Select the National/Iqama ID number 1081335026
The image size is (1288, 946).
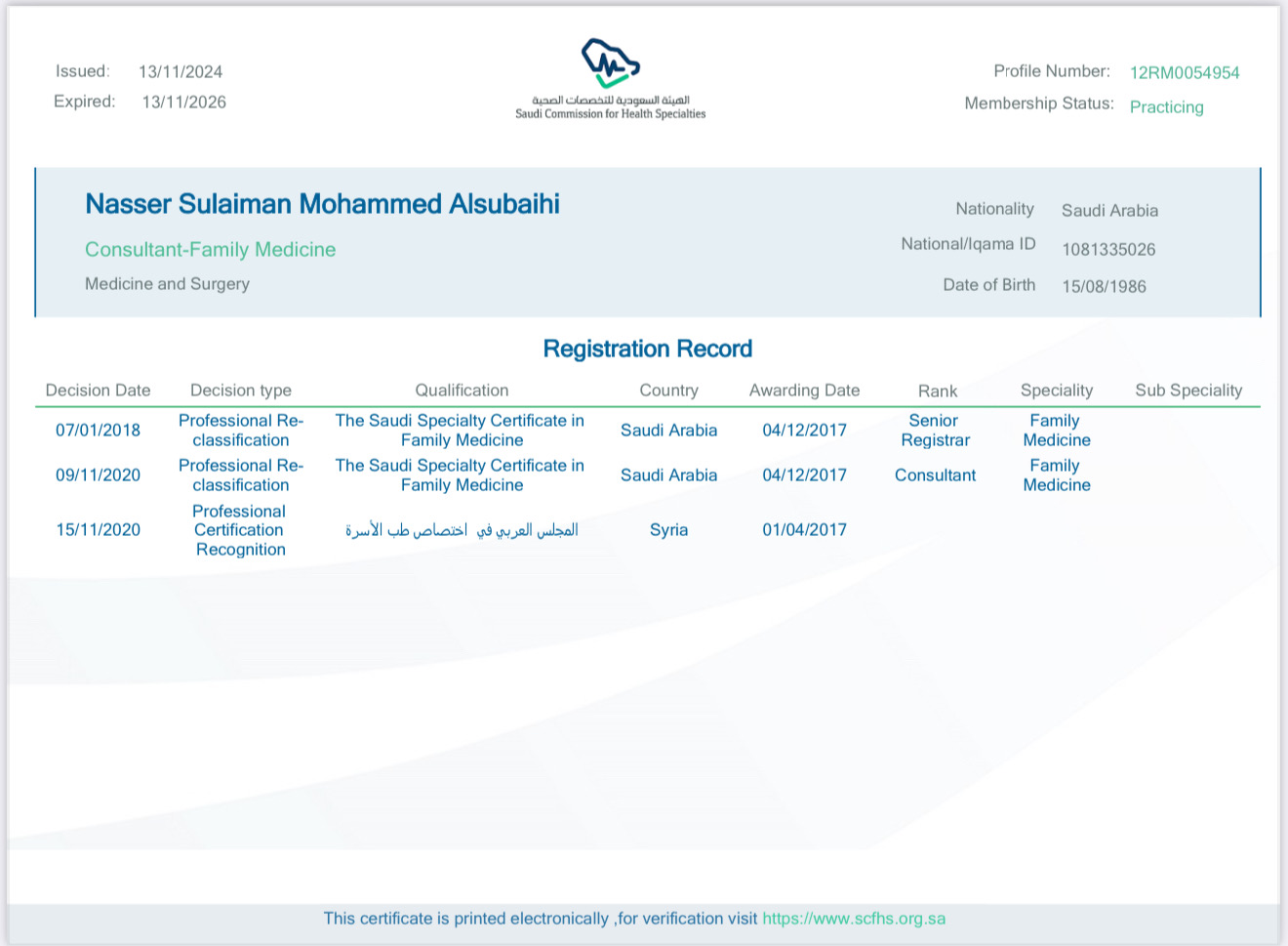1107,250
